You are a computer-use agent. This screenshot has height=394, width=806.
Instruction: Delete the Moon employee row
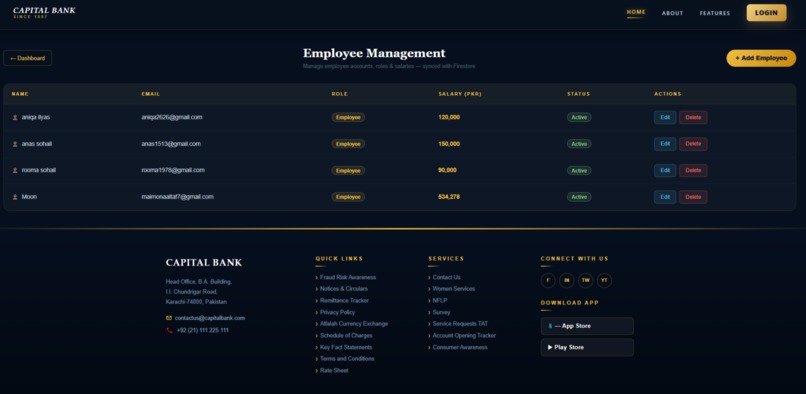[x=693, y=197]
